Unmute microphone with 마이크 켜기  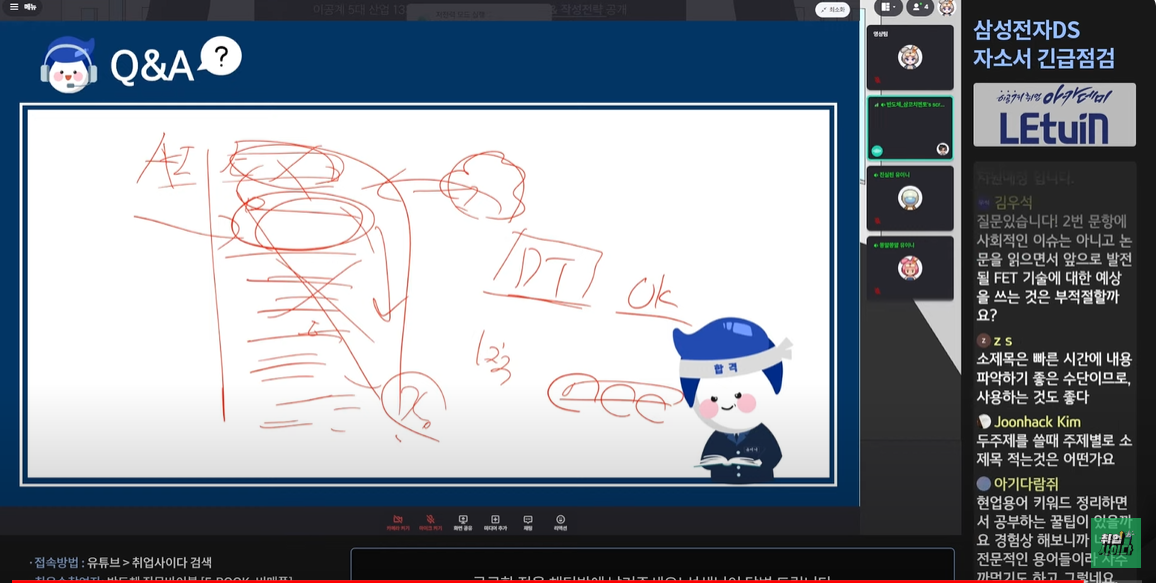point(430,522)
